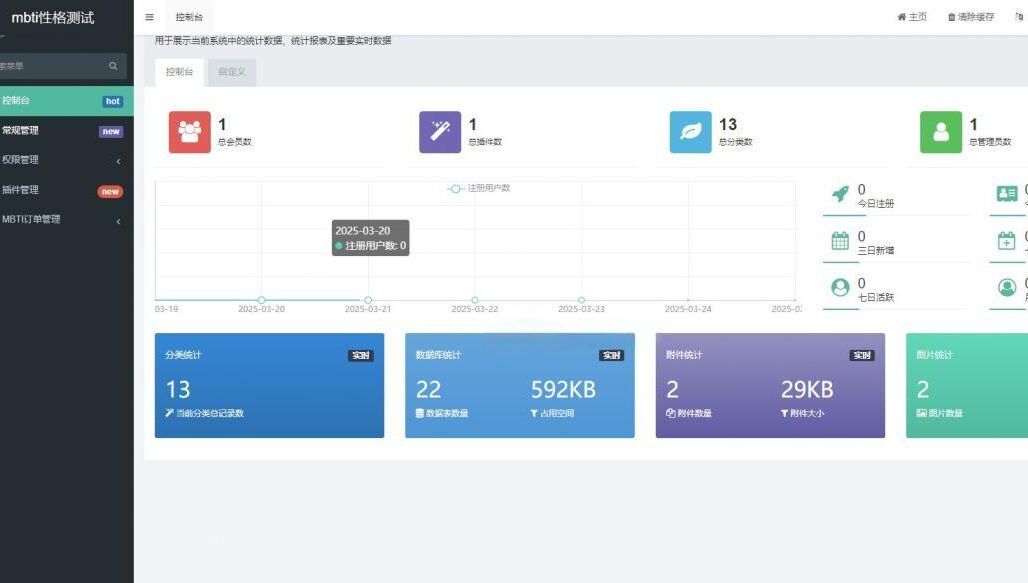Toggle the sidebar with hamburger icon
The image size is (1028, 583).
pyautogui.click(x=148, y=16)
